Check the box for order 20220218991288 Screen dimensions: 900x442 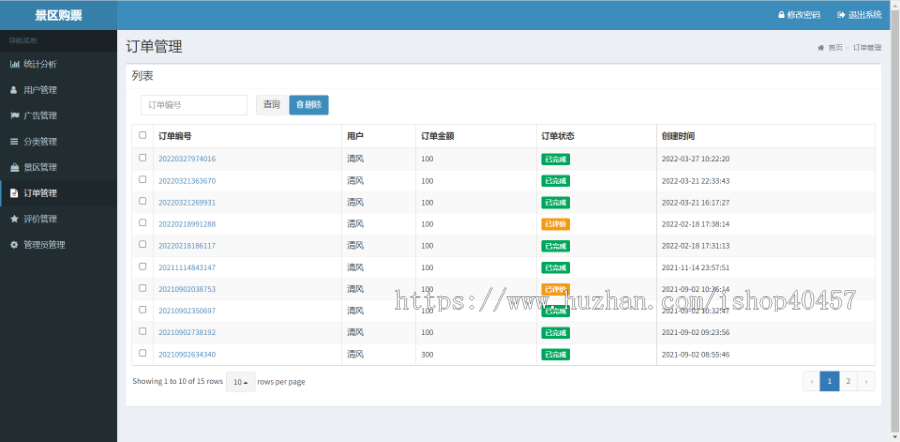(x=143, y=223)
